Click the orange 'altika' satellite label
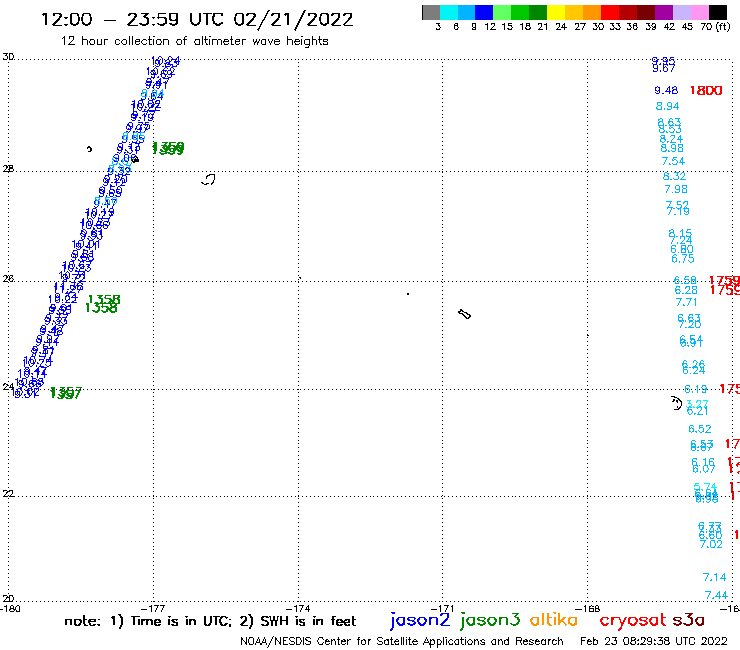Screen dimensions: 740x650 coord(554,619)
